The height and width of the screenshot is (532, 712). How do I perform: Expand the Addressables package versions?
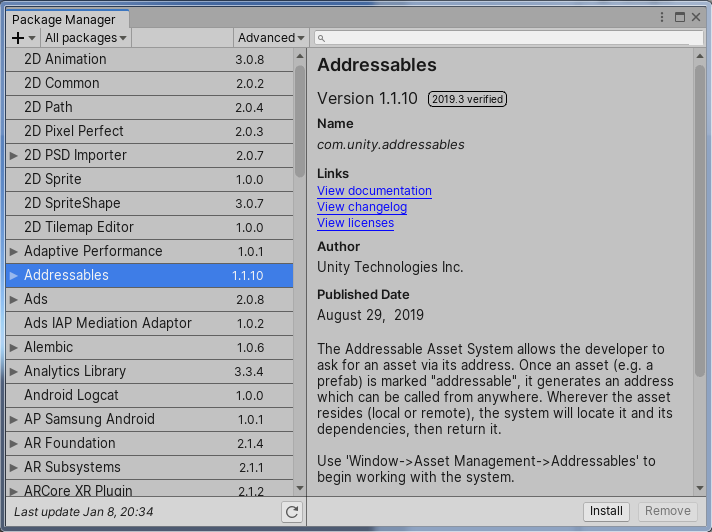[x=14, y=276]
